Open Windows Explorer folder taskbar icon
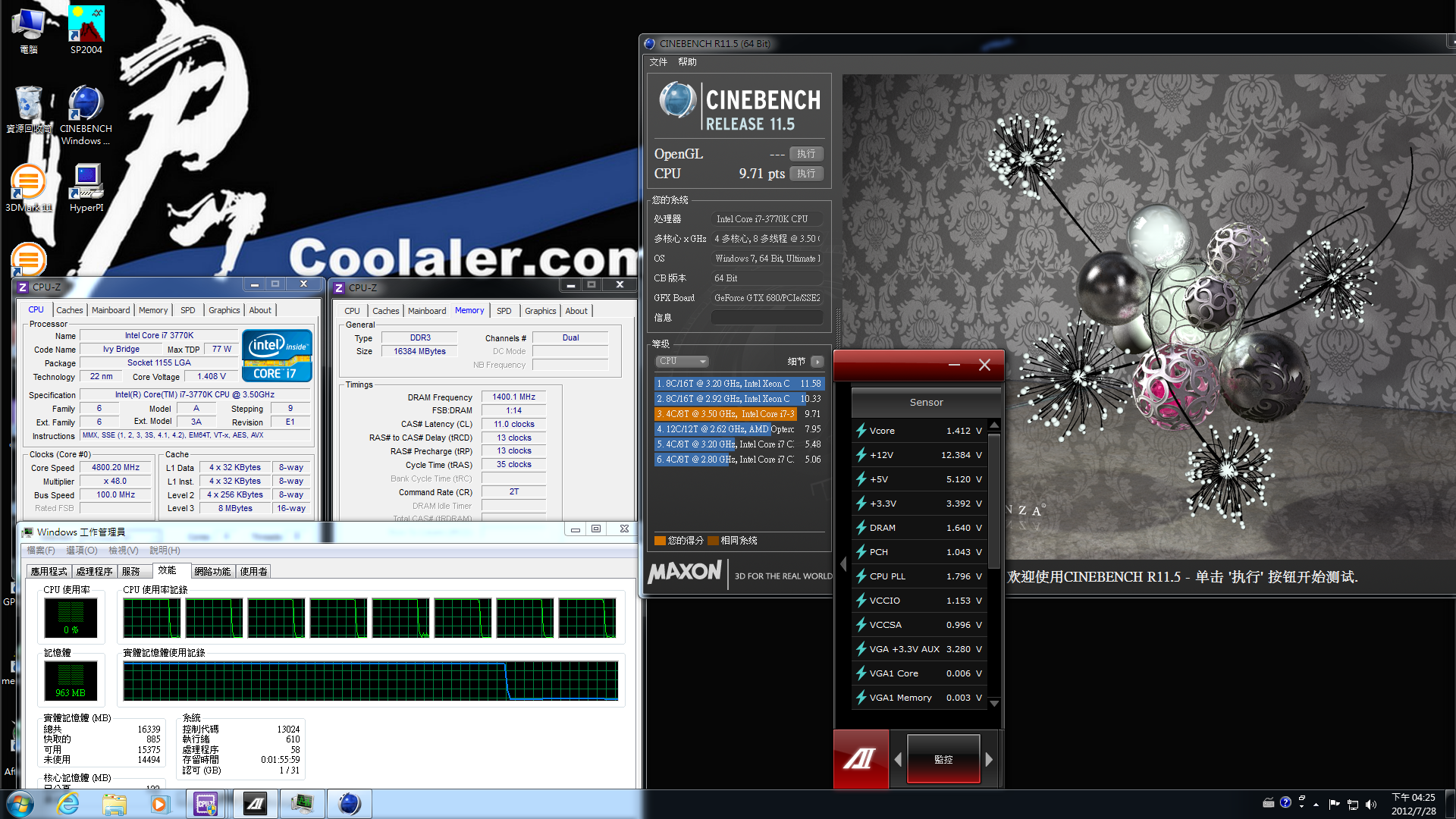 pyautogui.click(x=115, y=804)
